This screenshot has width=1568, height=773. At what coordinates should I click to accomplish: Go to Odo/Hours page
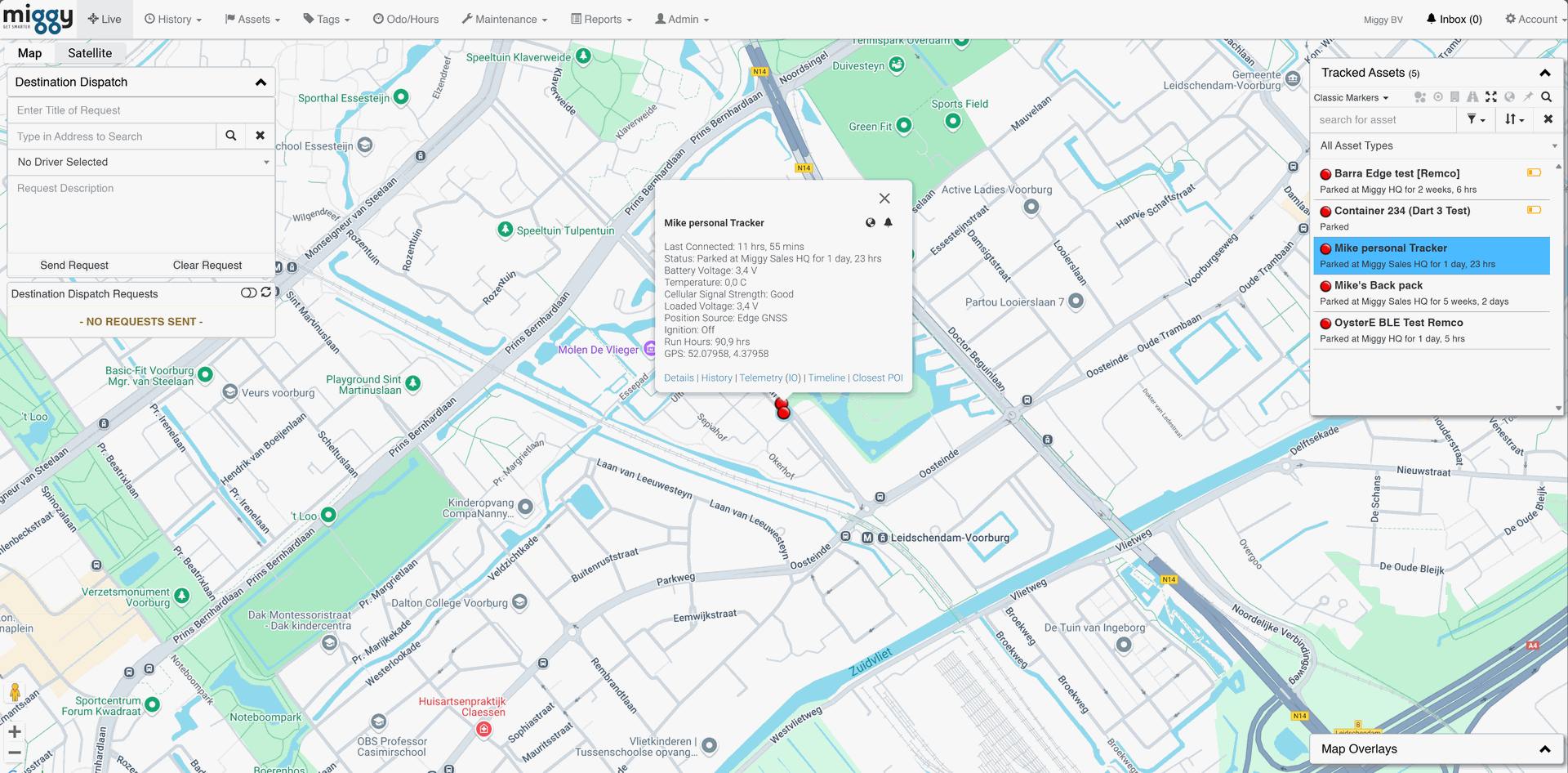point(406,19)
